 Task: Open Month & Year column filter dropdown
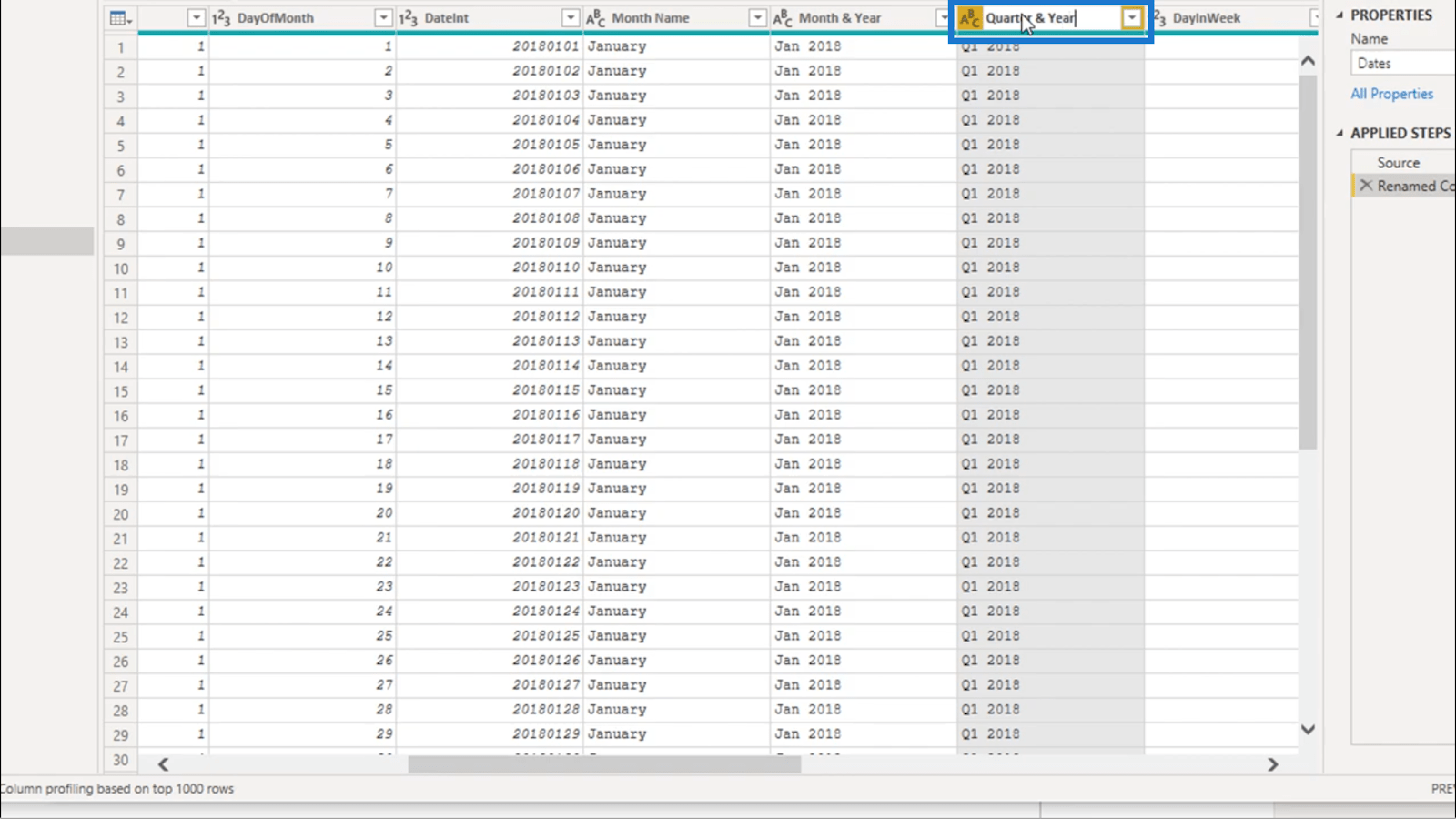point(944,18)
